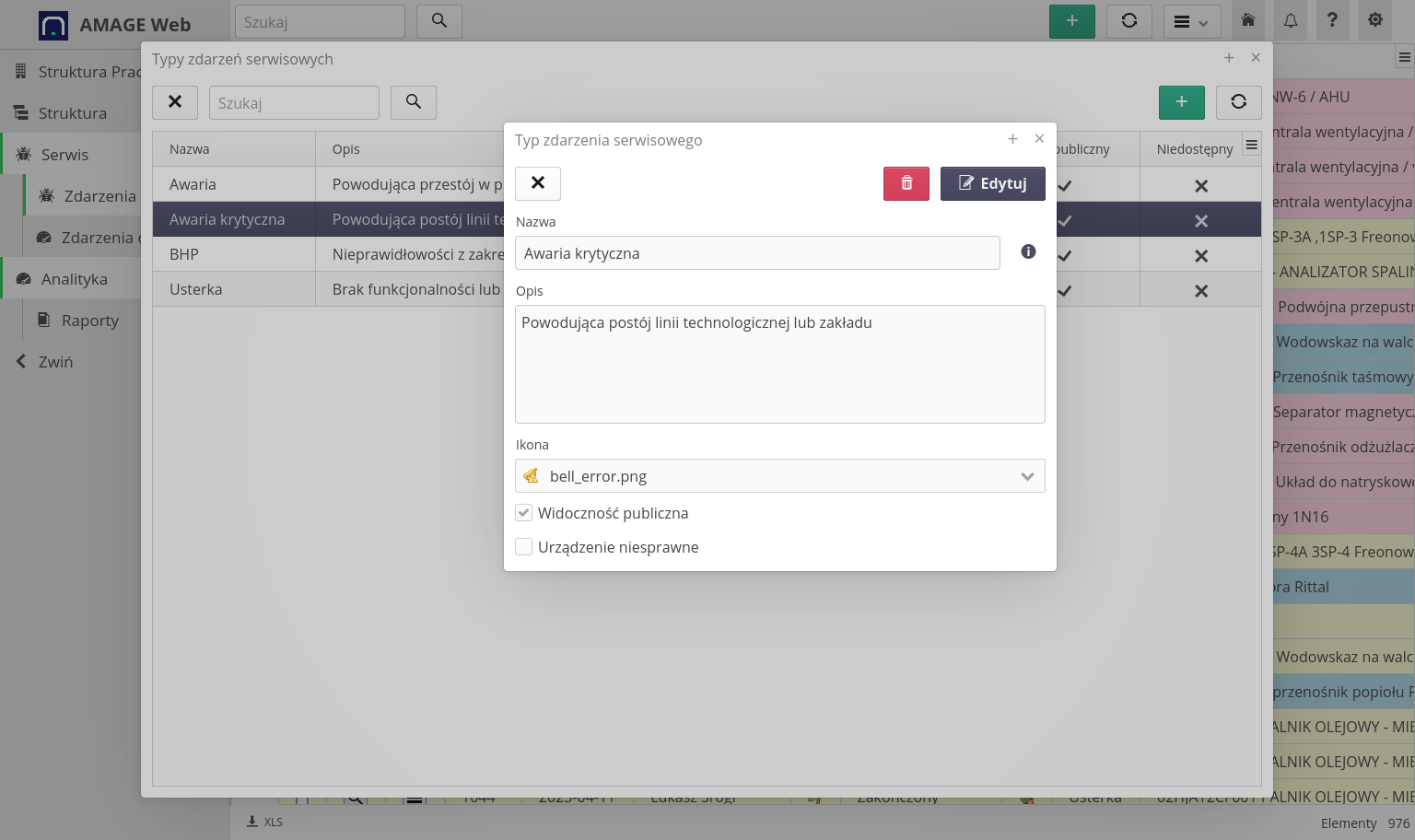Click main Szukaj field in top bar
This screenshot has width=1415, height=840.
pyautogui.click(x=320, y=21)
